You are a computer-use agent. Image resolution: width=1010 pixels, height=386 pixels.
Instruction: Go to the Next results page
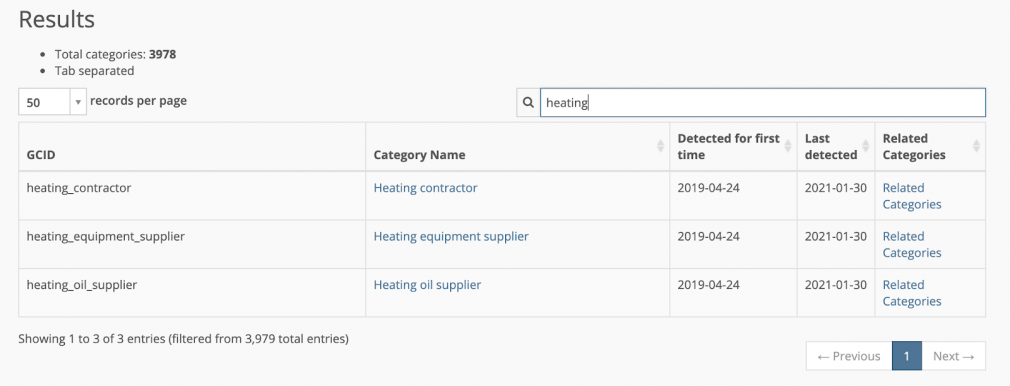pos(953,356)
